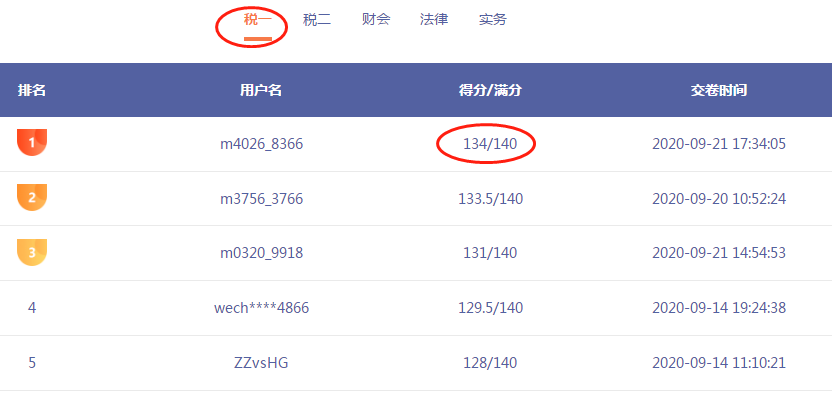Click rank number 5
This screenshot has width=832, height=398.
click(32, 363)
